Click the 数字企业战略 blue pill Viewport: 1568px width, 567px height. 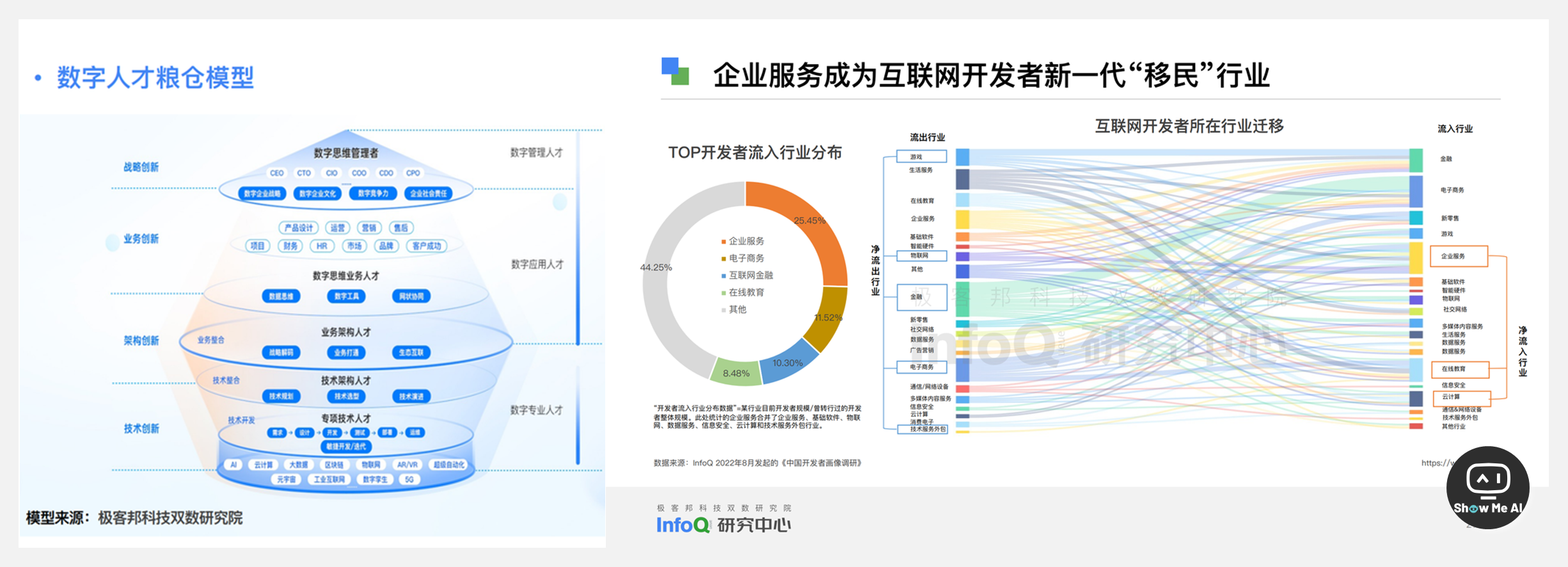tap(262, 193)
